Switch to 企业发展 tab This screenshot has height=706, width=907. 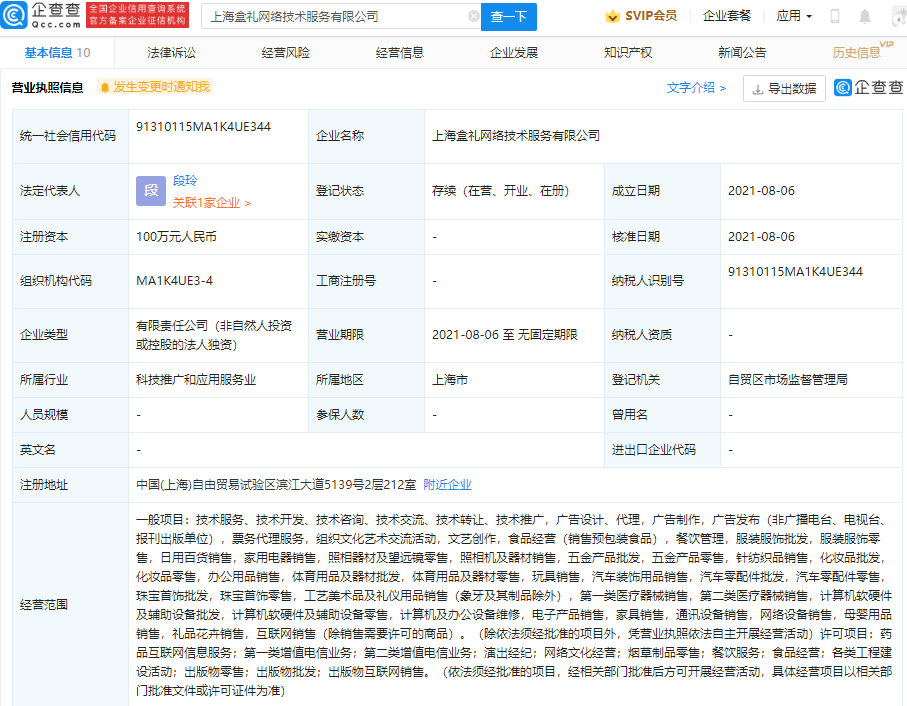click(514, 53)
